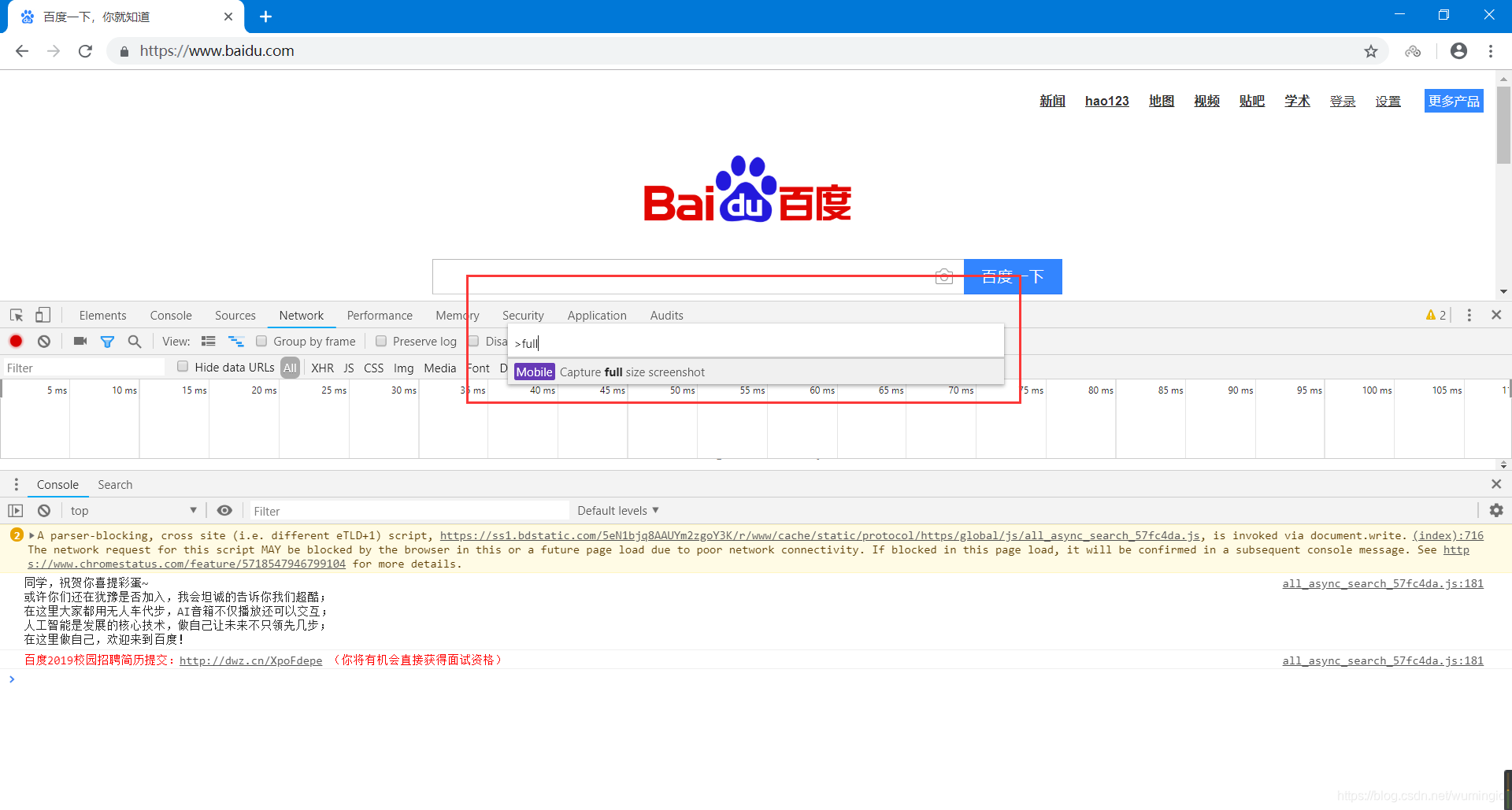Click camera image search icon
1512x810 pixels.
coord(943,276)
